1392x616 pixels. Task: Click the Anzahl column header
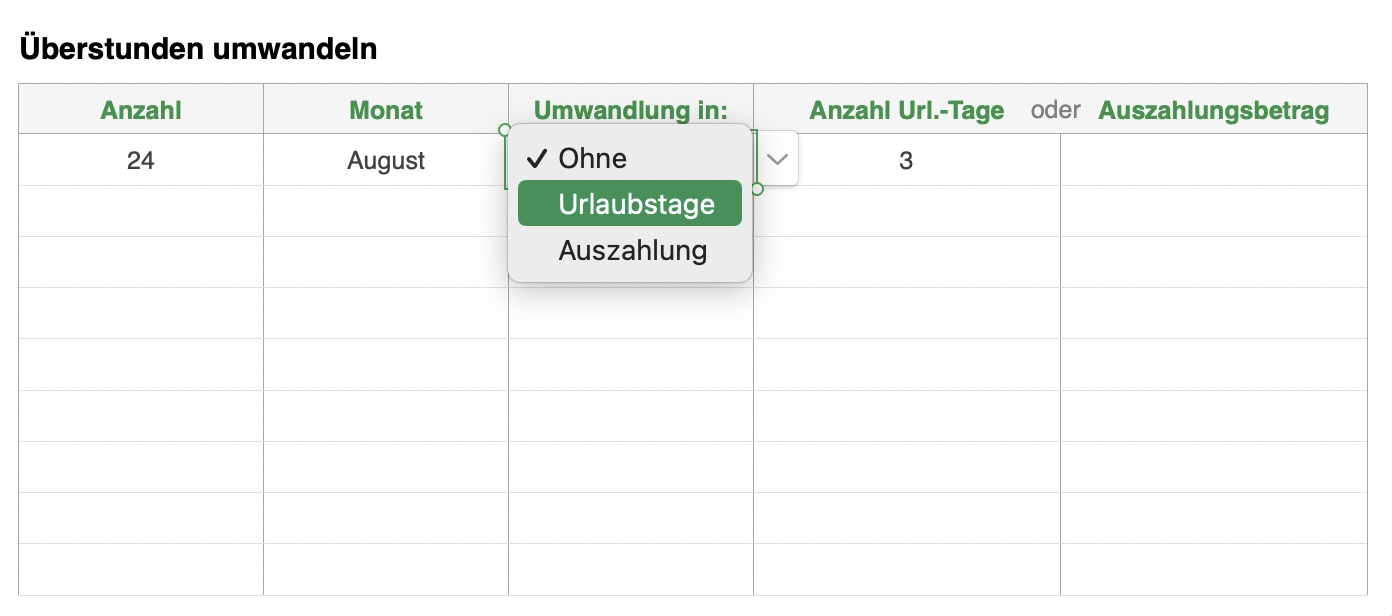click(x=141, y=110)
